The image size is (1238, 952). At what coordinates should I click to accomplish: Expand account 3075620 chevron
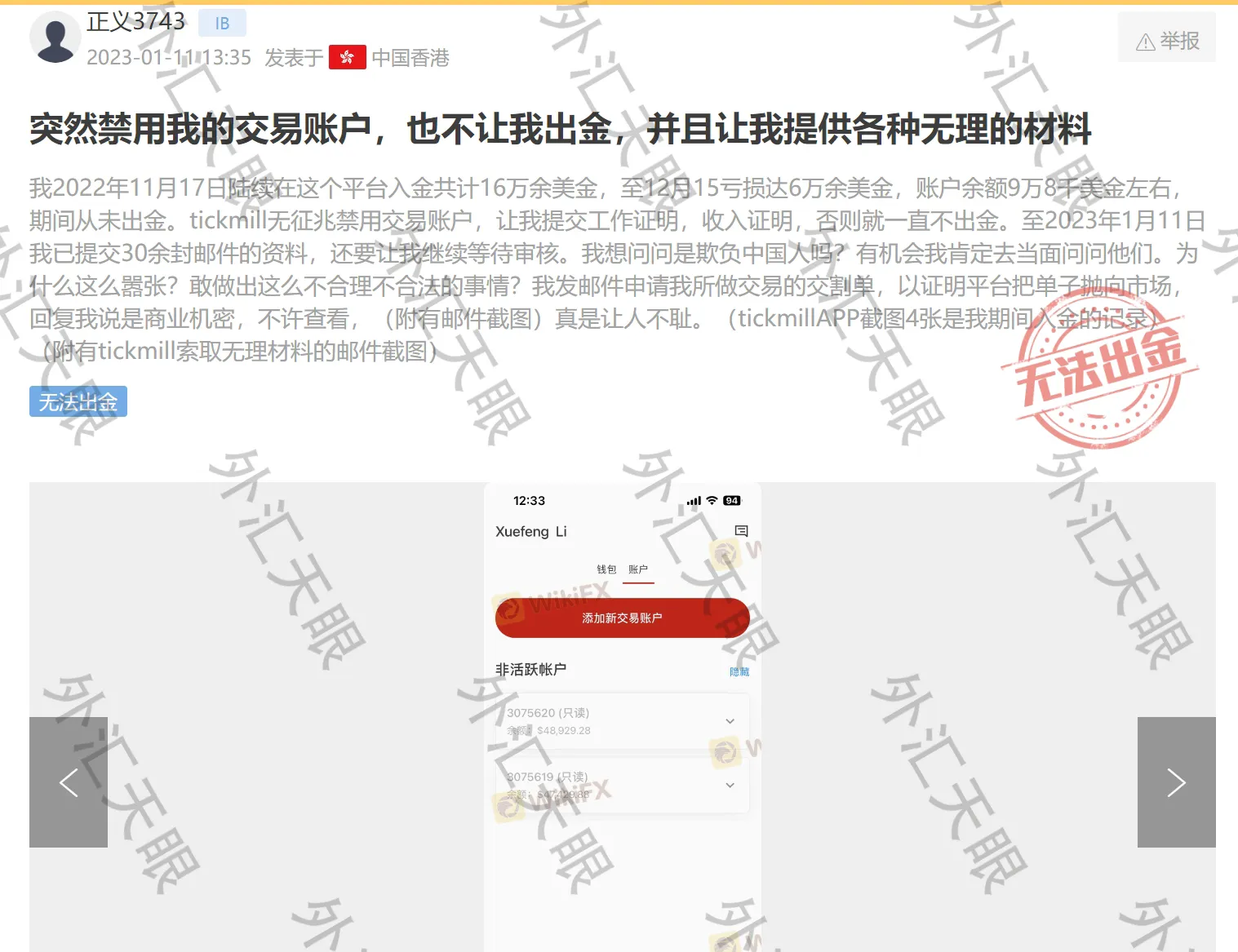tap(730, 721)
